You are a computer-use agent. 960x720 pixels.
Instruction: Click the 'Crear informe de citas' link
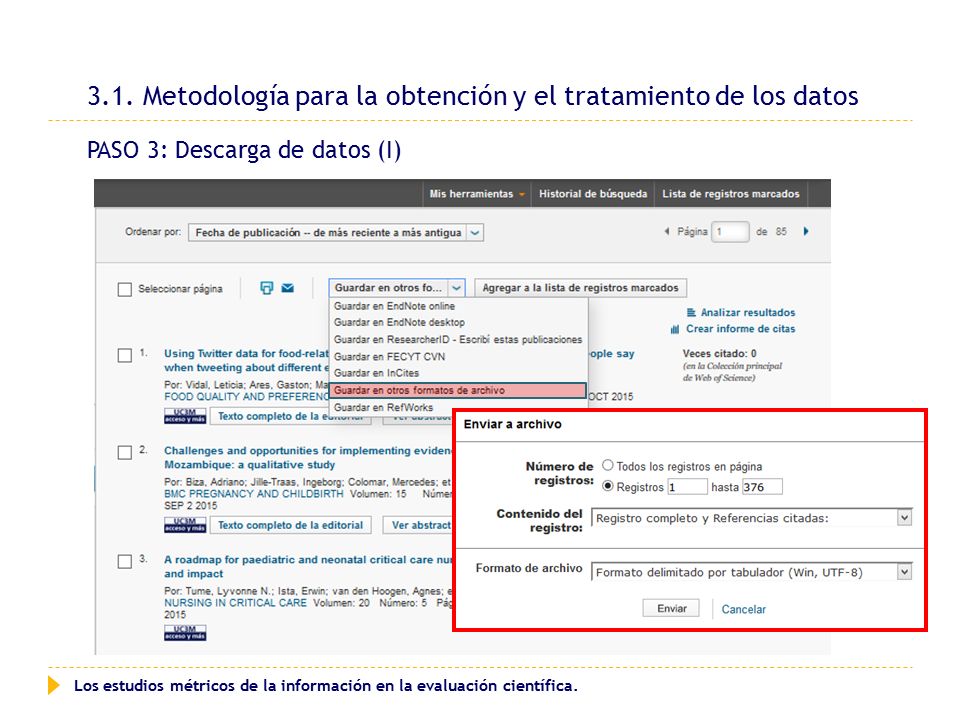740,329
